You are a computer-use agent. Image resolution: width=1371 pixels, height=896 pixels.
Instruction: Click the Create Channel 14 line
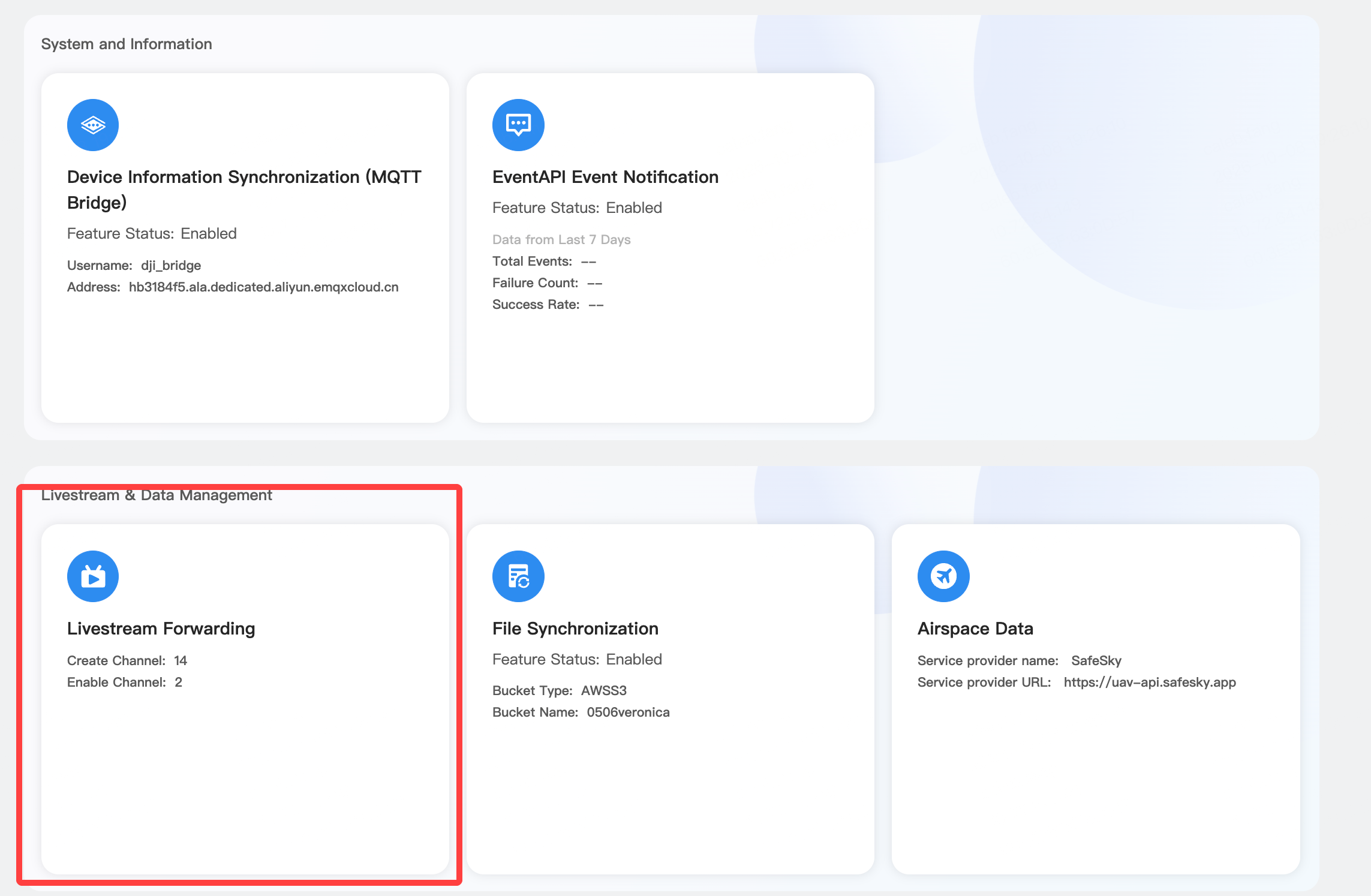coord(127,660)
